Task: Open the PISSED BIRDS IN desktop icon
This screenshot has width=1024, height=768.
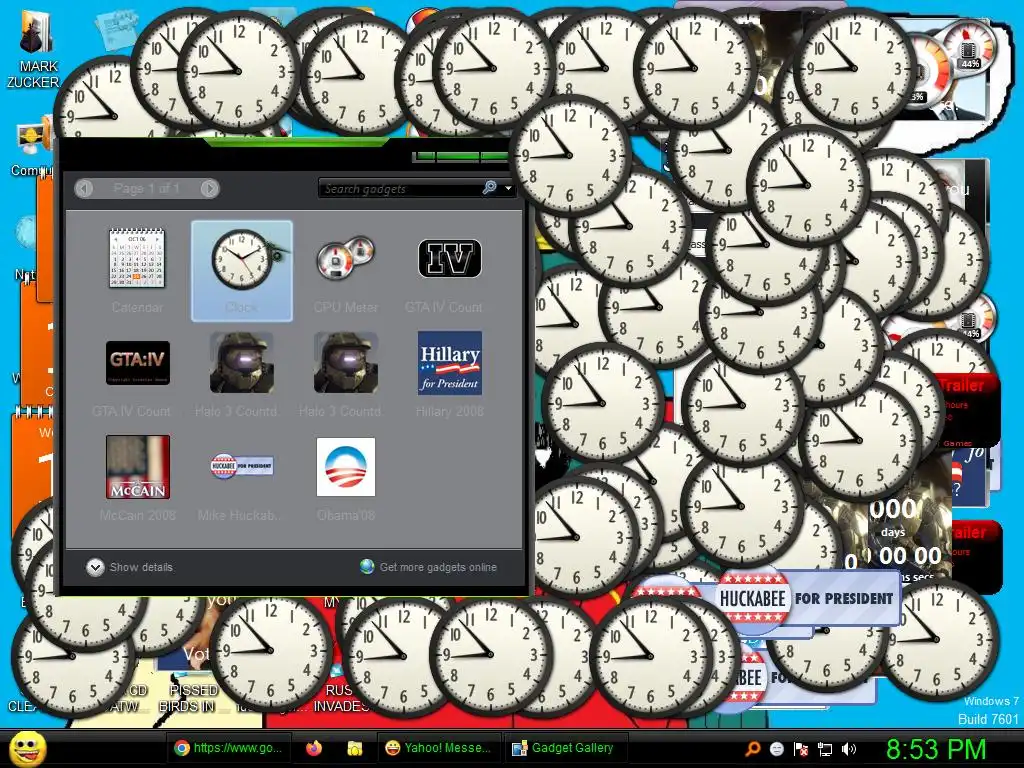Action: pyautogui.click(x=189, y=698)
